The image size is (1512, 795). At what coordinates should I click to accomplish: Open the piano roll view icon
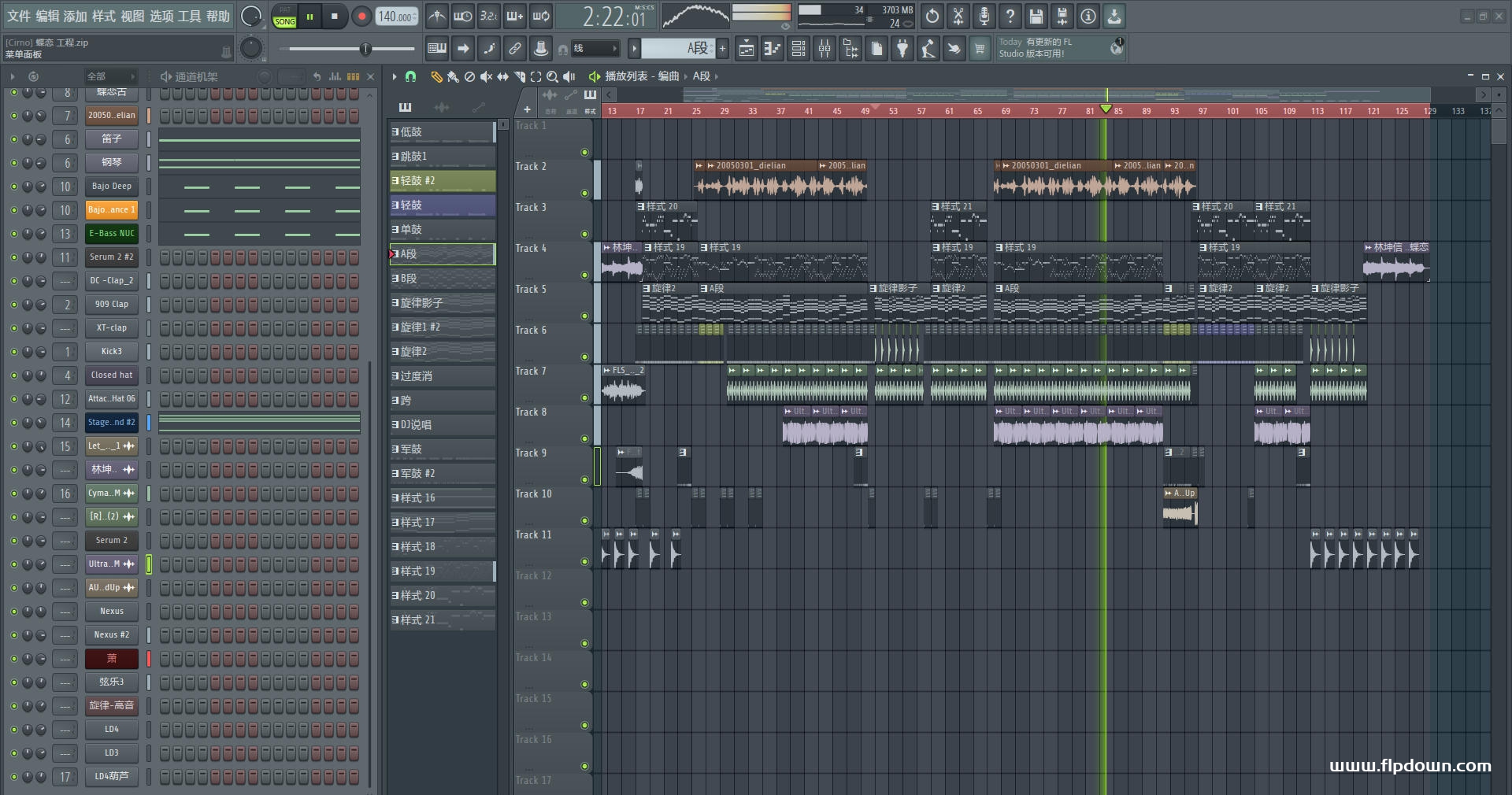point(772,49)
